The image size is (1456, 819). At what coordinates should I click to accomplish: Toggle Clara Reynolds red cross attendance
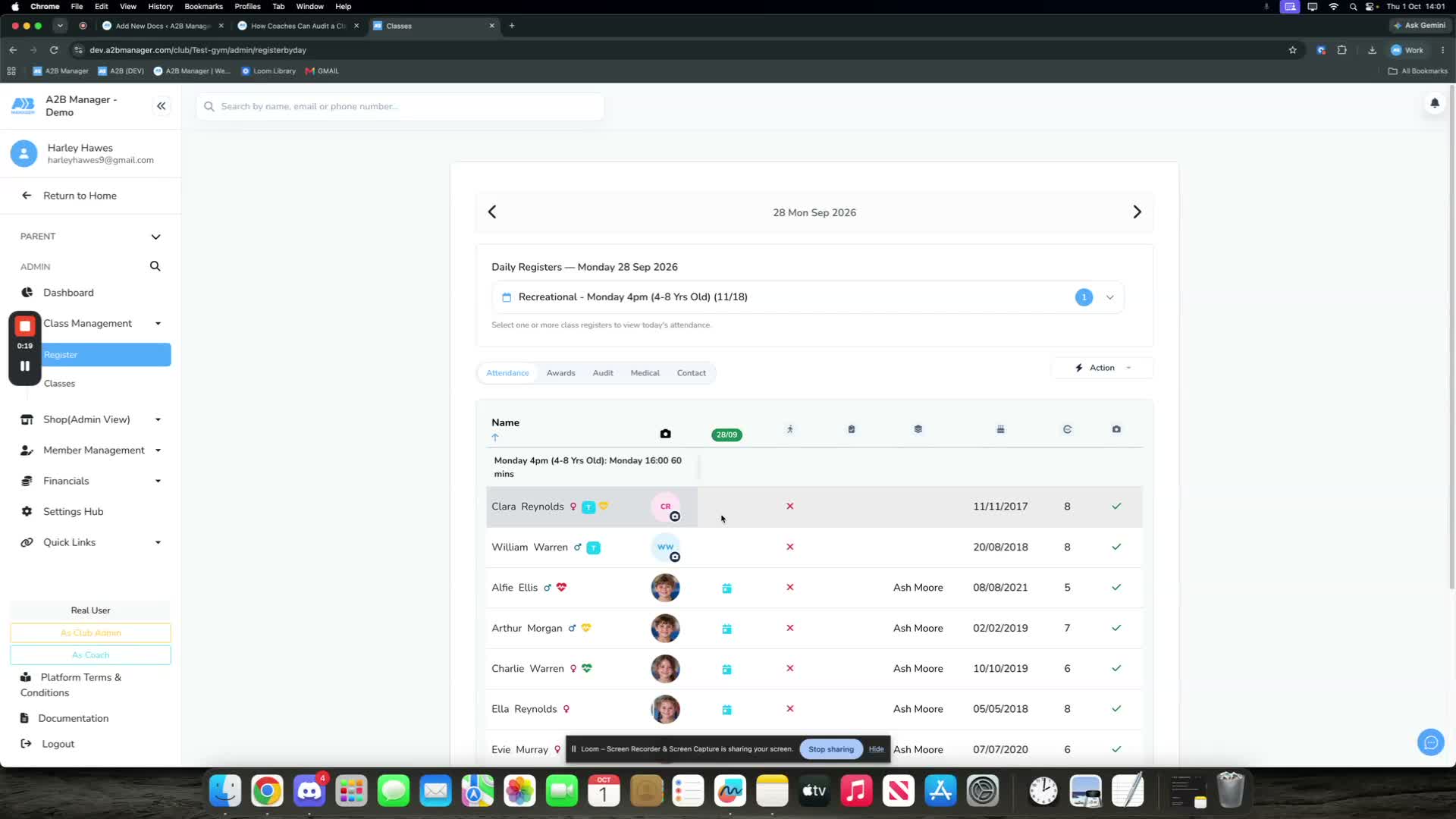point(789,507)
